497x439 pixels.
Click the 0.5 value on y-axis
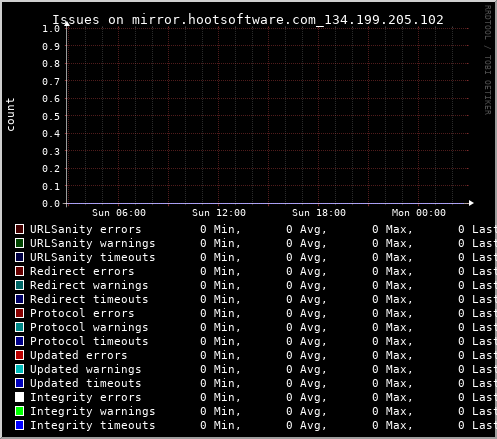51,116
